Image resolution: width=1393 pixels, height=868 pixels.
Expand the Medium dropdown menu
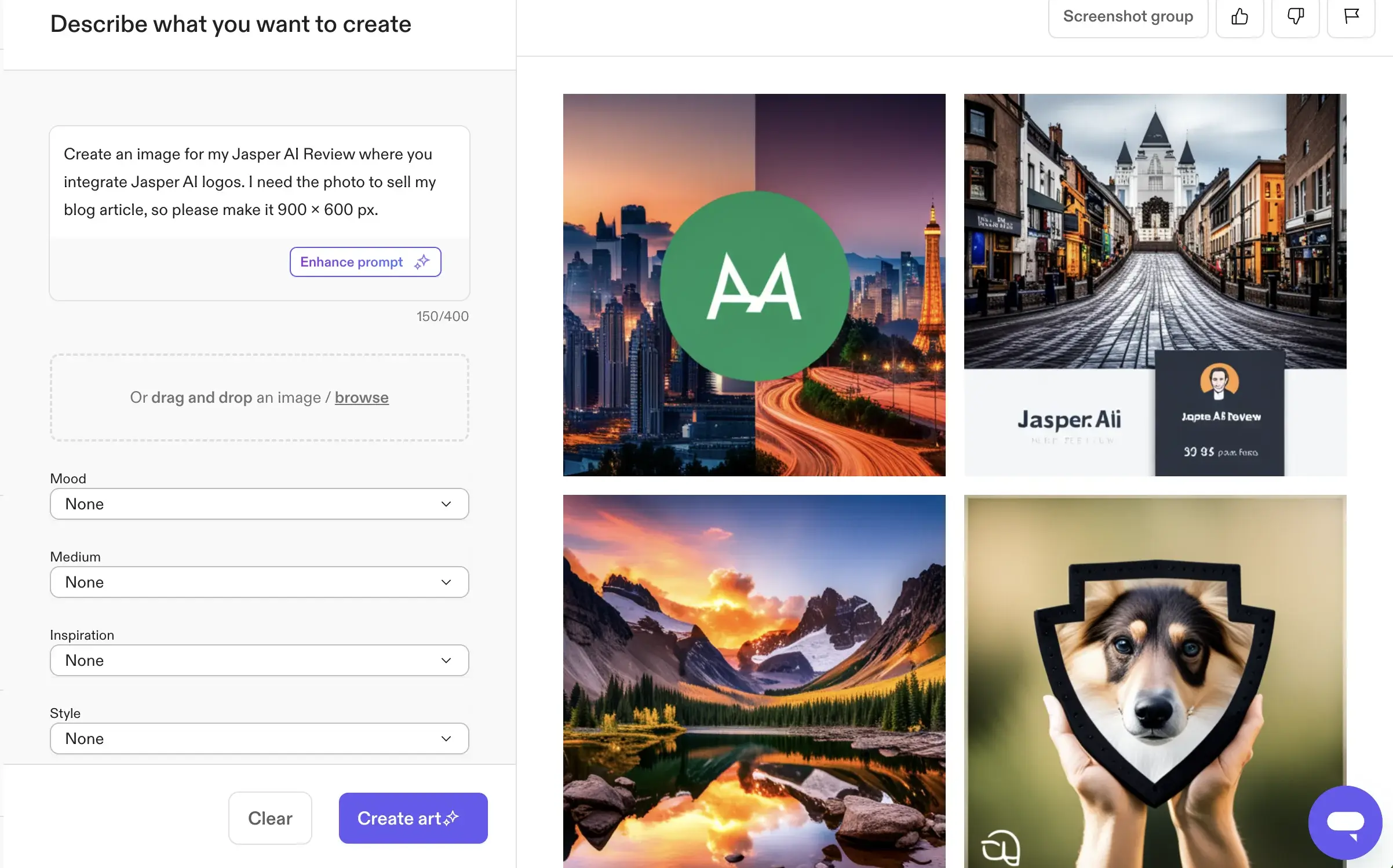pyautogui.click(x=259, y=581)
